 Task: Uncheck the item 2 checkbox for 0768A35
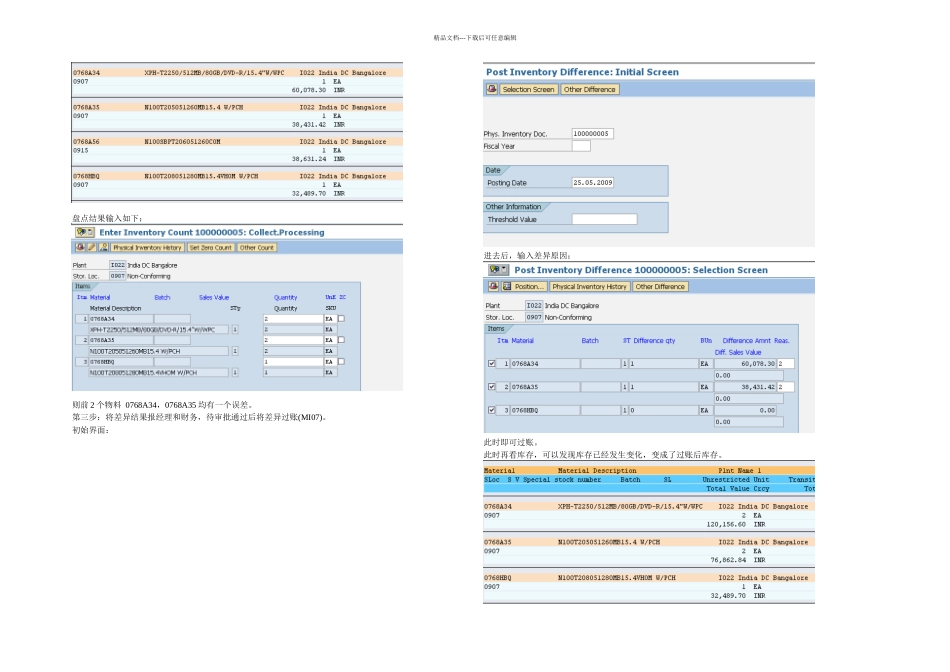tap(491, 386)
